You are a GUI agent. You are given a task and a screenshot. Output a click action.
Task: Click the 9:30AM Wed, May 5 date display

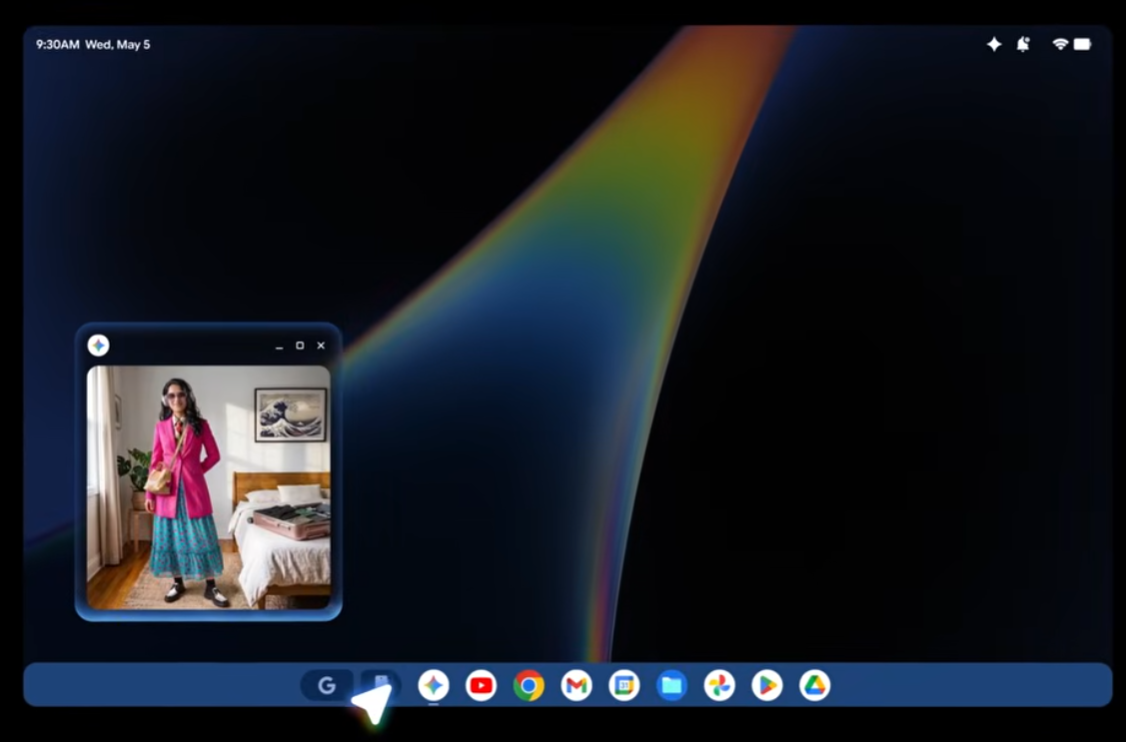click(93, 45)
